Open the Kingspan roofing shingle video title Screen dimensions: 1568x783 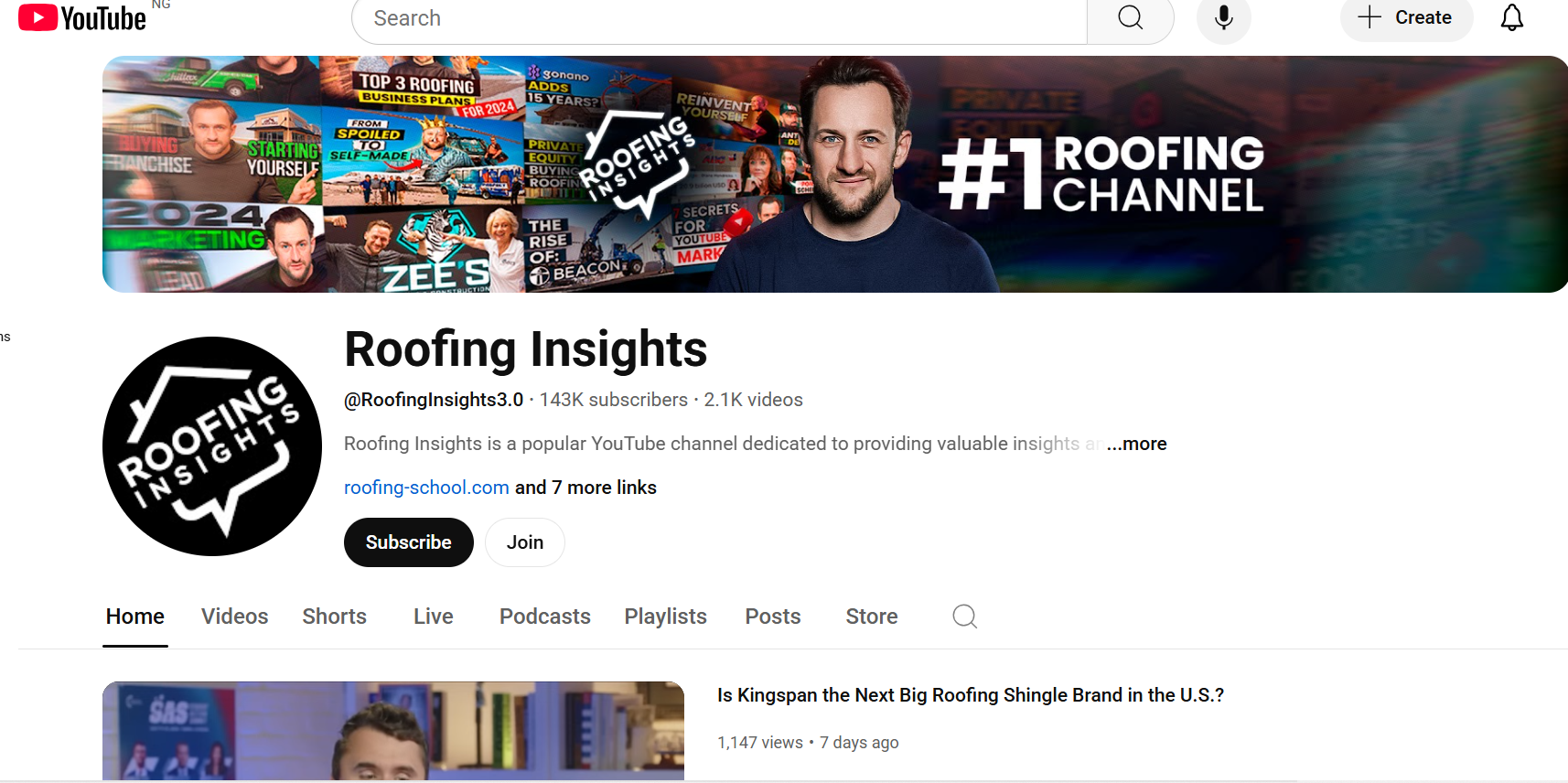point(971,695)
